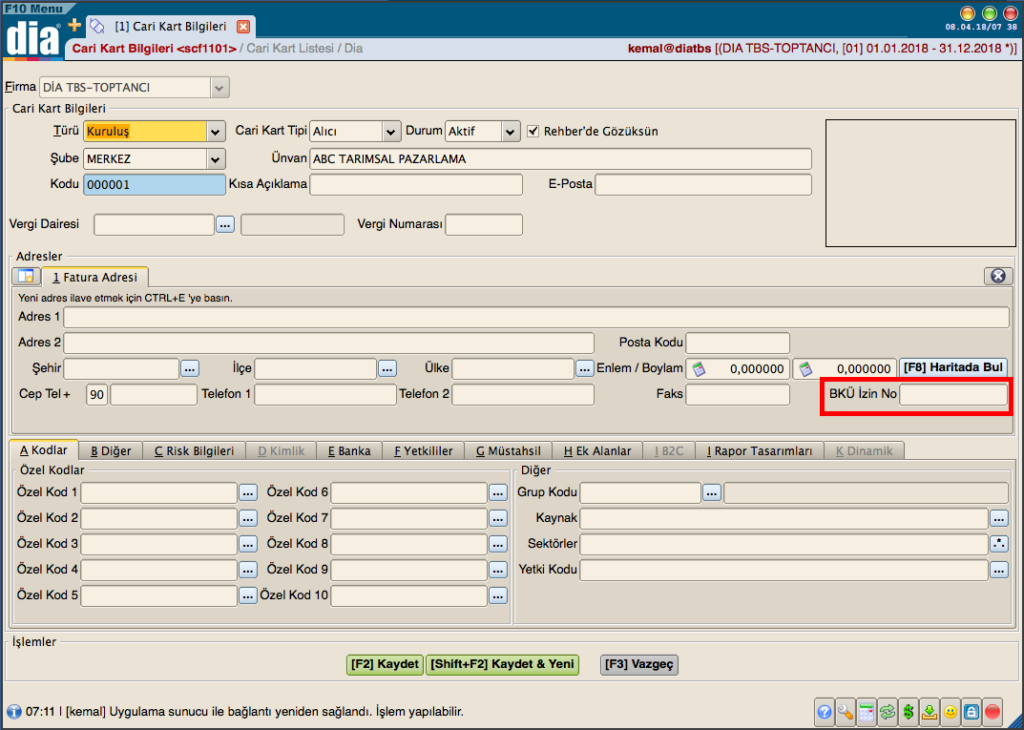Click the Kodu input field

pos(154,185)
